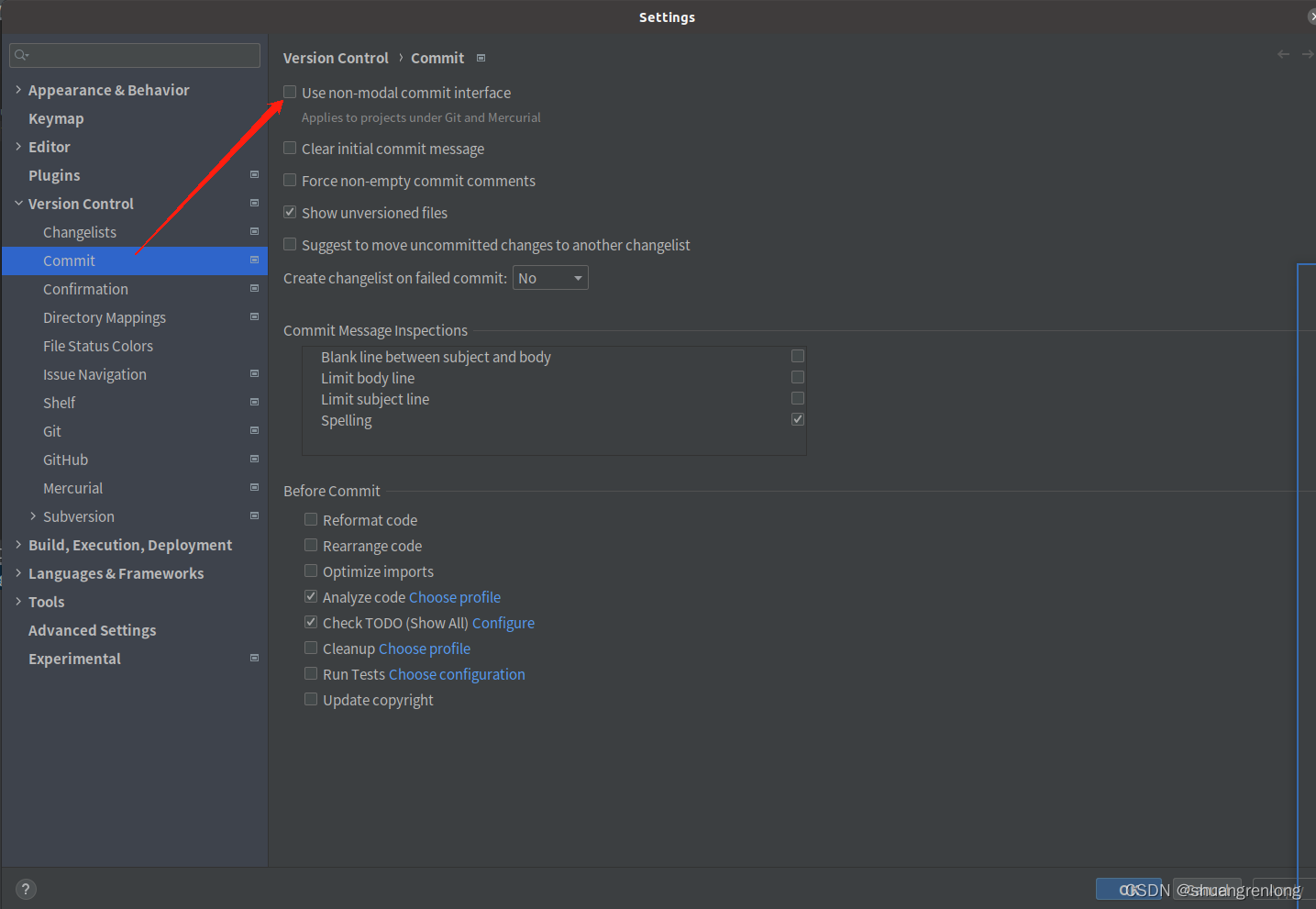Screen dimensions: 1316x909
Task: Click the modified-settings icon beside Experimental
Action: [x=254, y=658]
